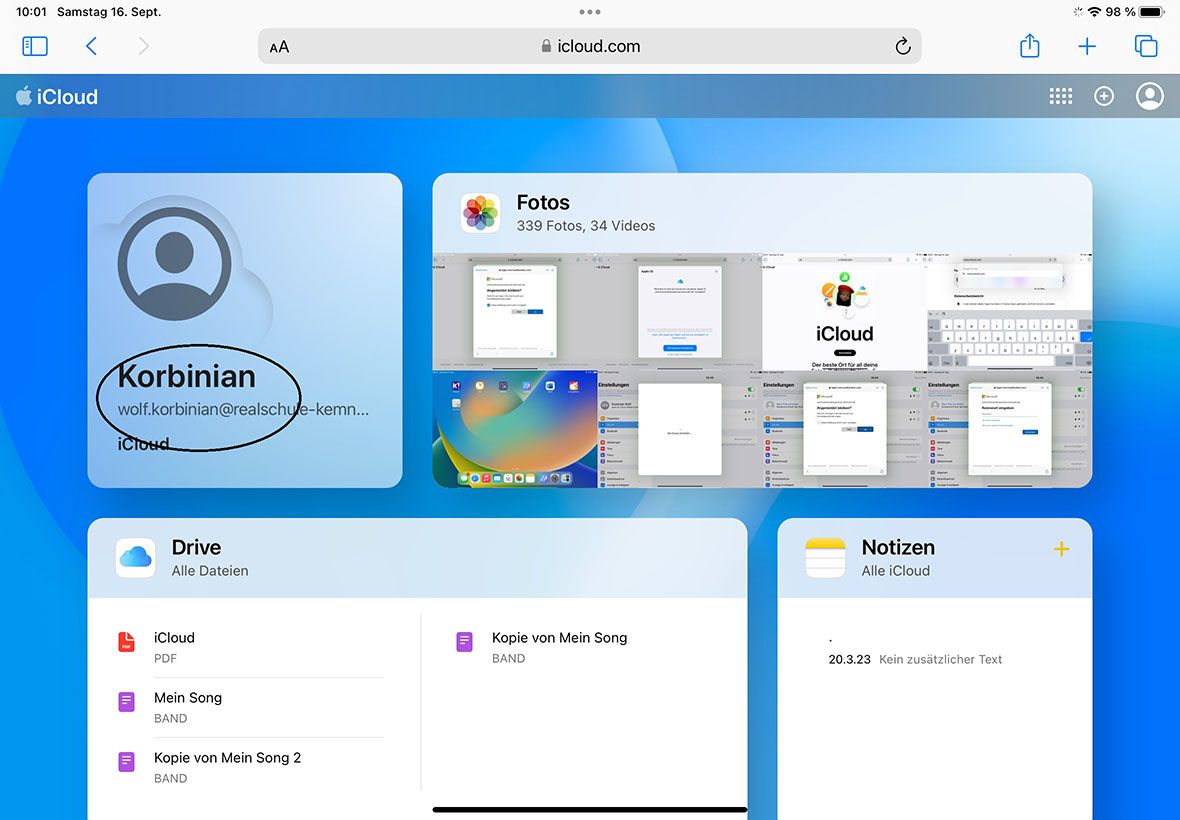Open the Safari share sheet
This screenshot has width=1180, height=820.
click(1029, 46)
